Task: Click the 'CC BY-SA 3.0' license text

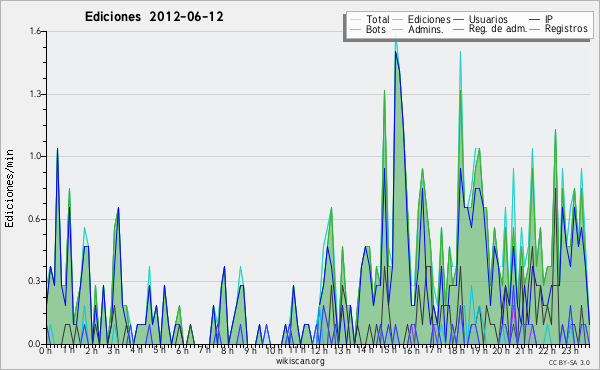Action: (x=569, y=362)
